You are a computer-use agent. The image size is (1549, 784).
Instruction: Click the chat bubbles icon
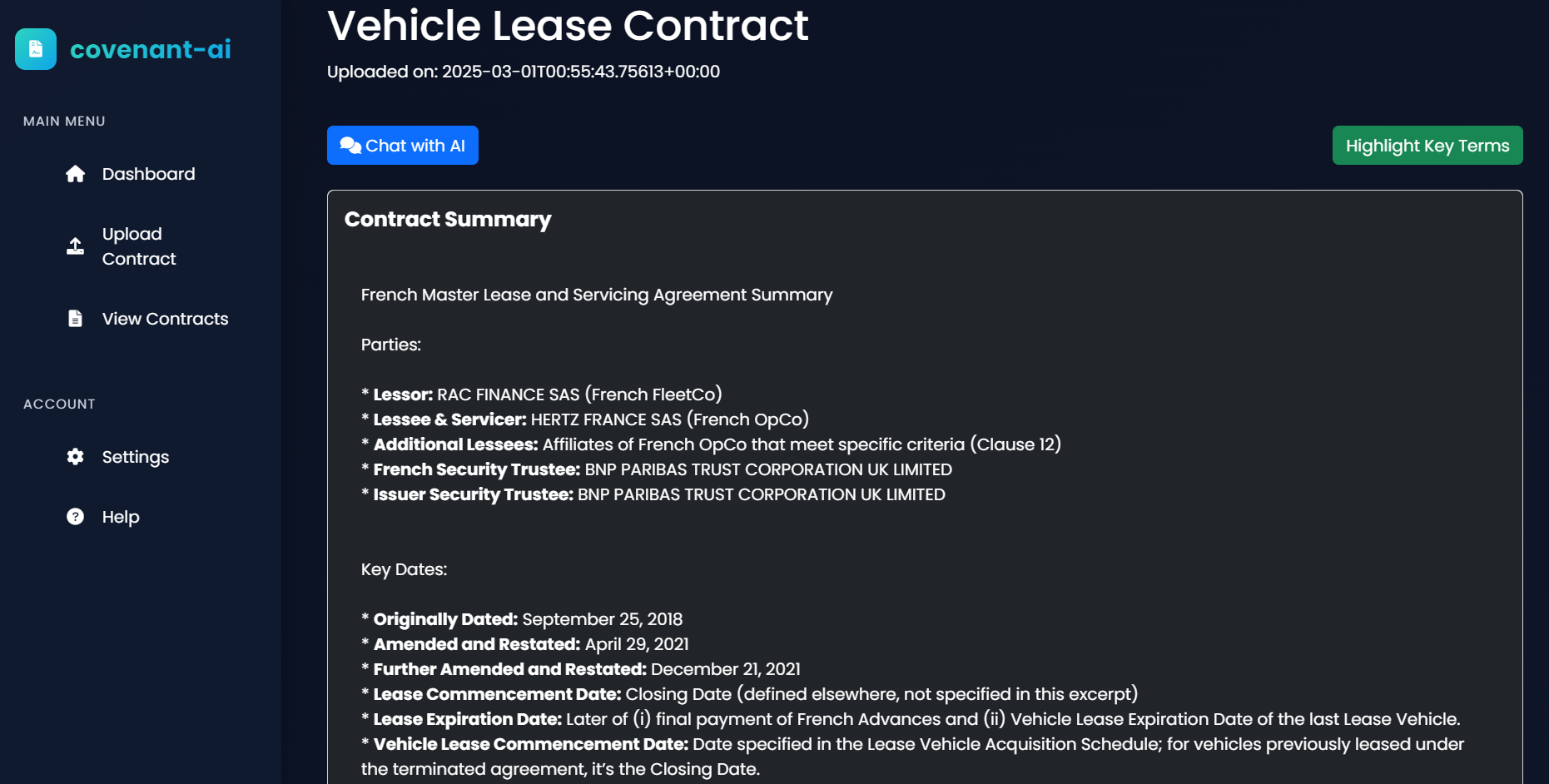point(350,146)
